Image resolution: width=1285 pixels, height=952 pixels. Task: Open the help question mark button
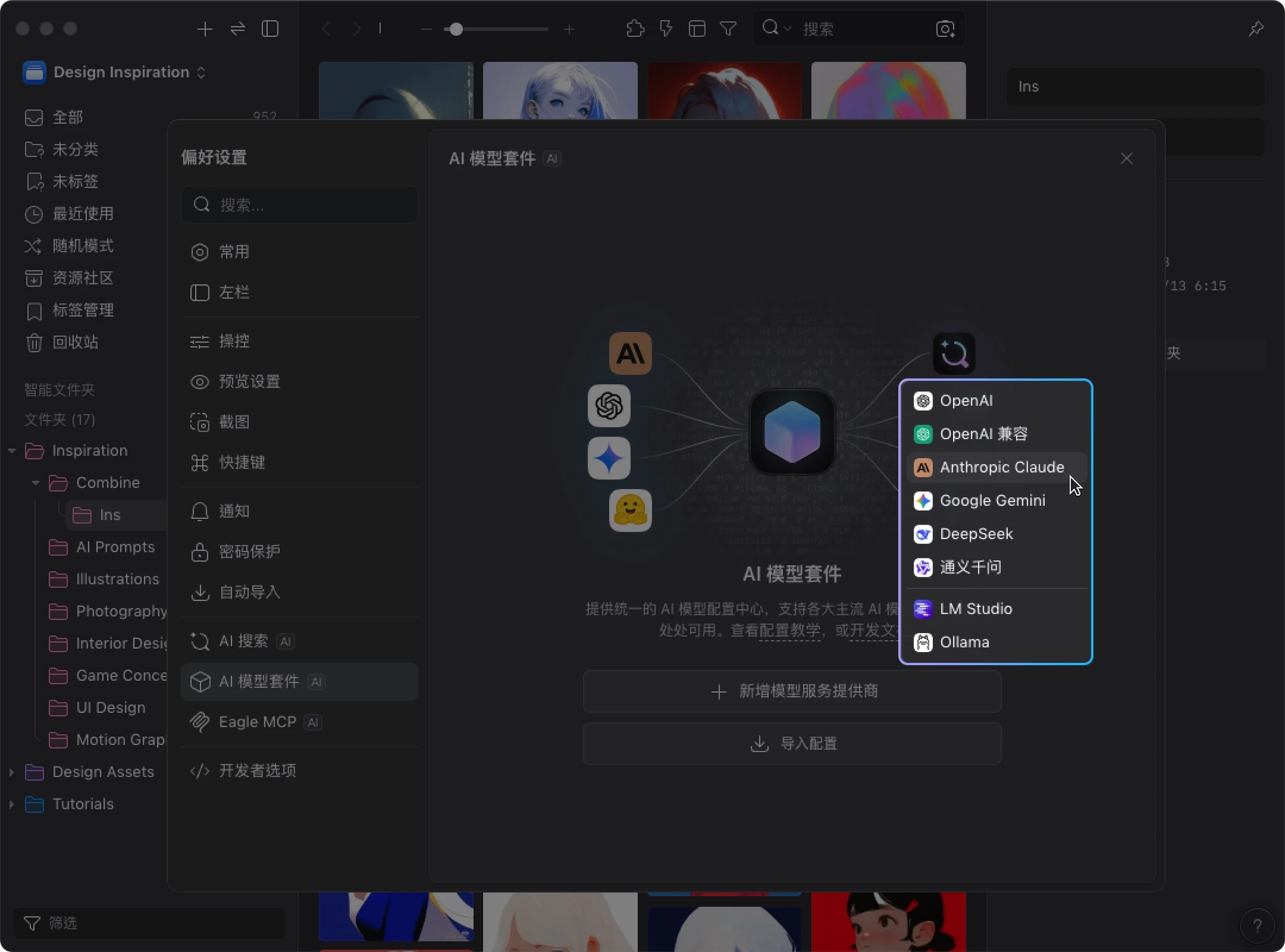click(x=1257, y=926)
